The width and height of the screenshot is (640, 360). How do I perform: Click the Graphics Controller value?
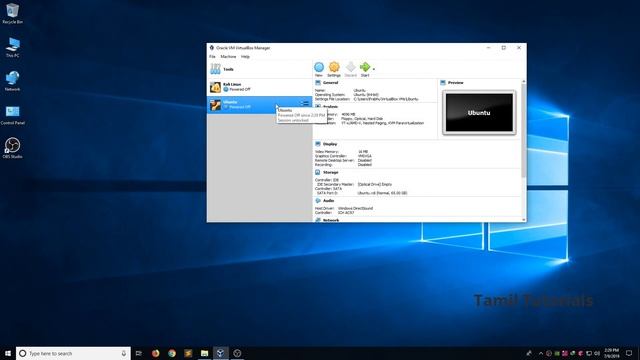point(364,156)
